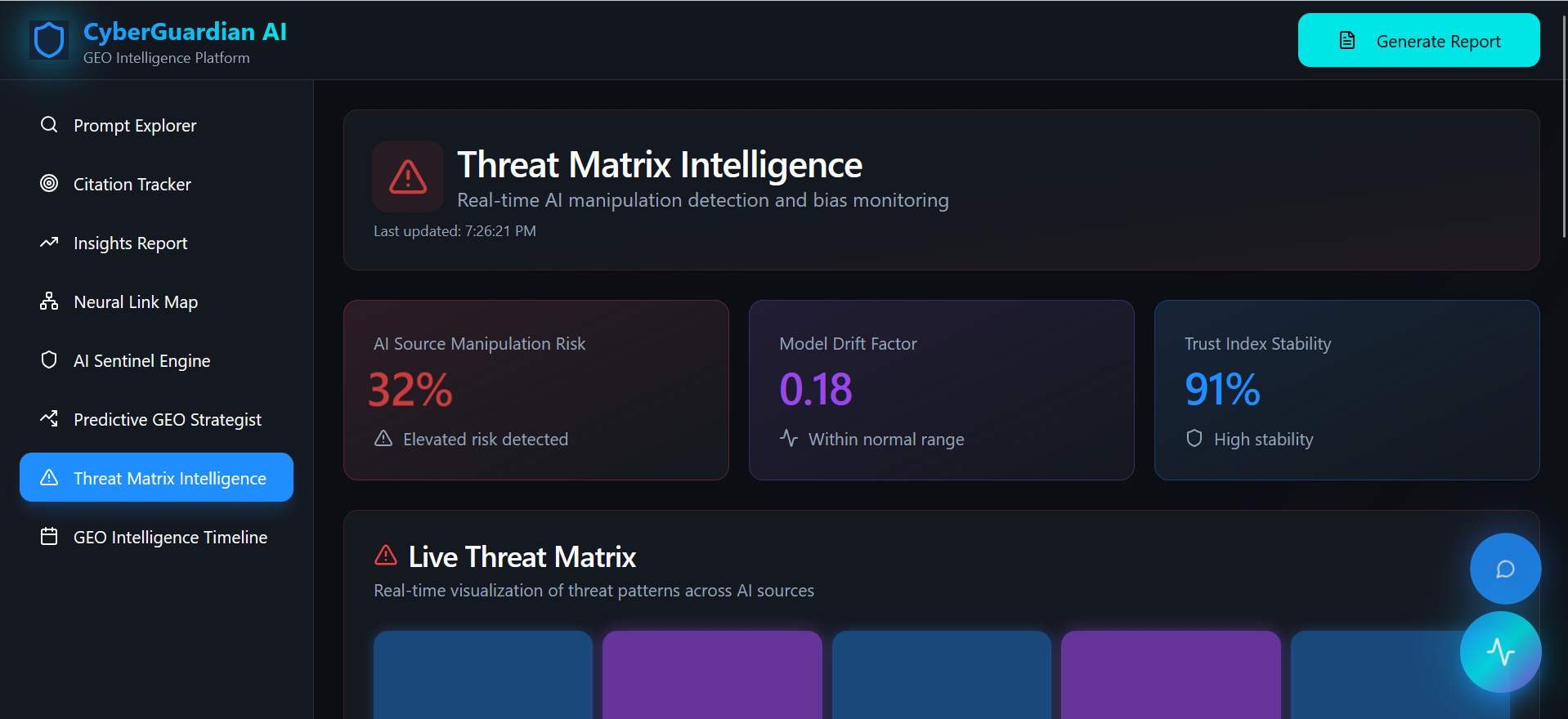Click the first blue threat matrix tile
The image size is (1568, 719).
pyautogui.click(x=483, y=675)
